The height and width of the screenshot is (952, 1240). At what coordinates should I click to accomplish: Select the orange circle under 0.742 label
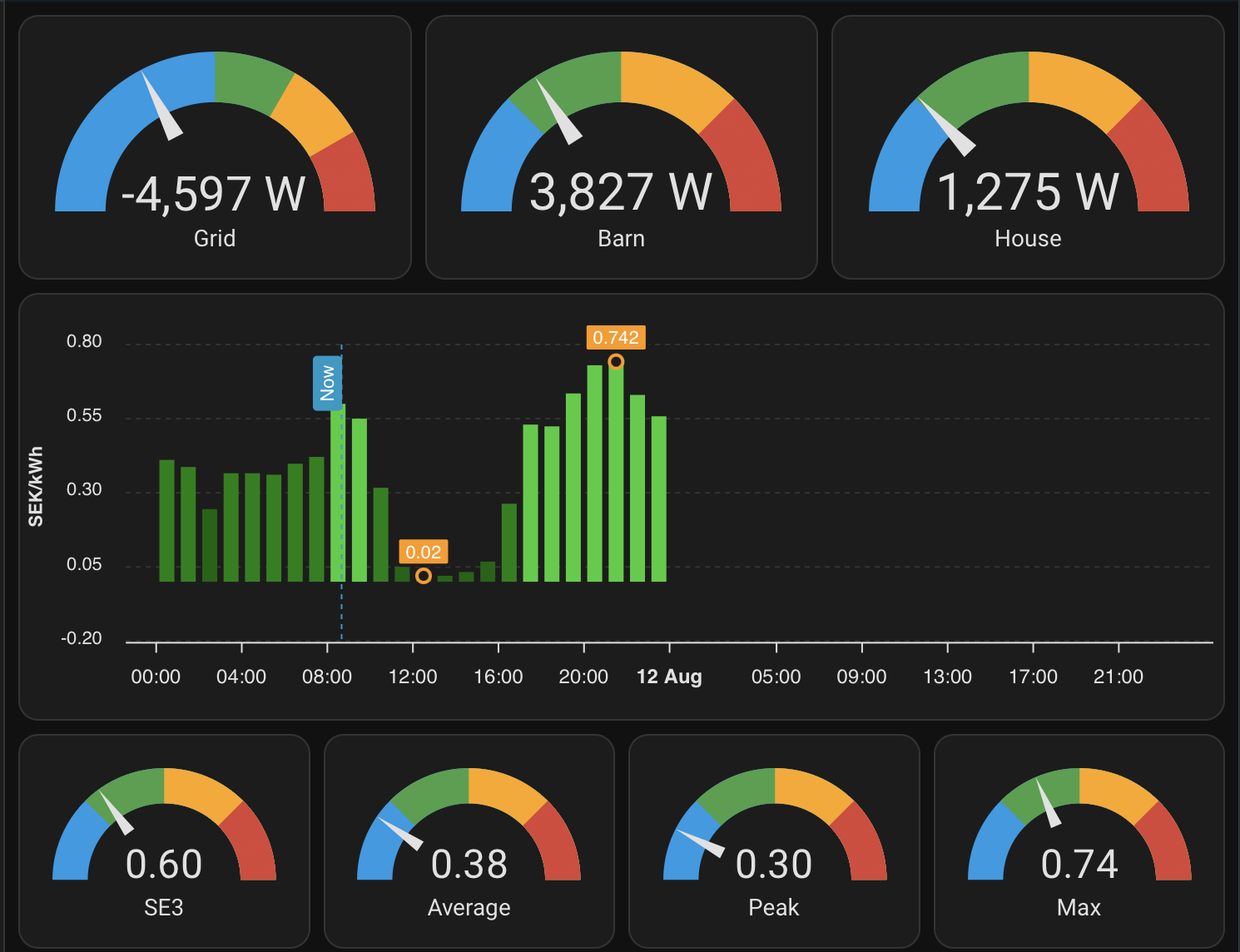point(616,362)
